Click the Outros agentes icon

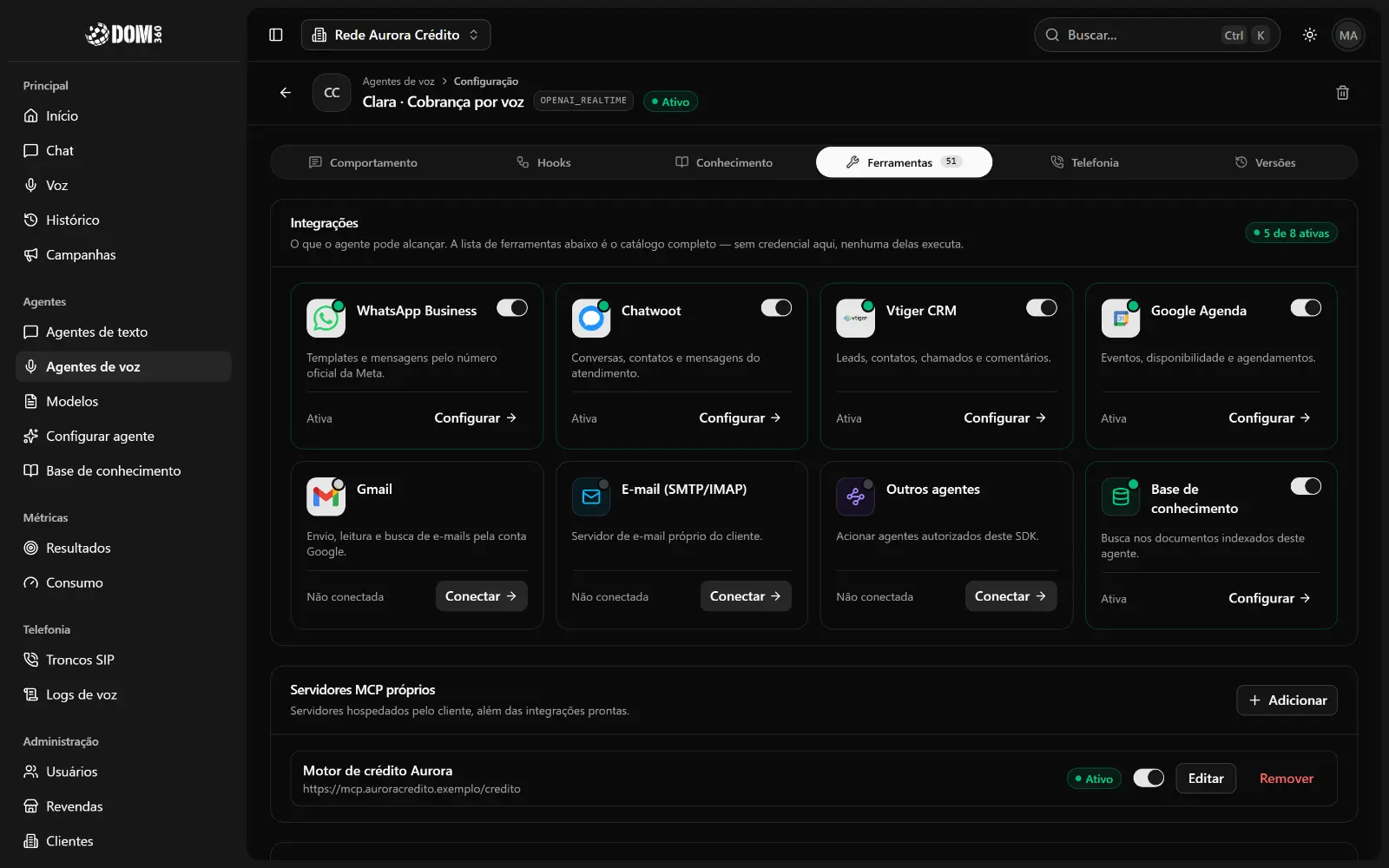coord(855,496)
